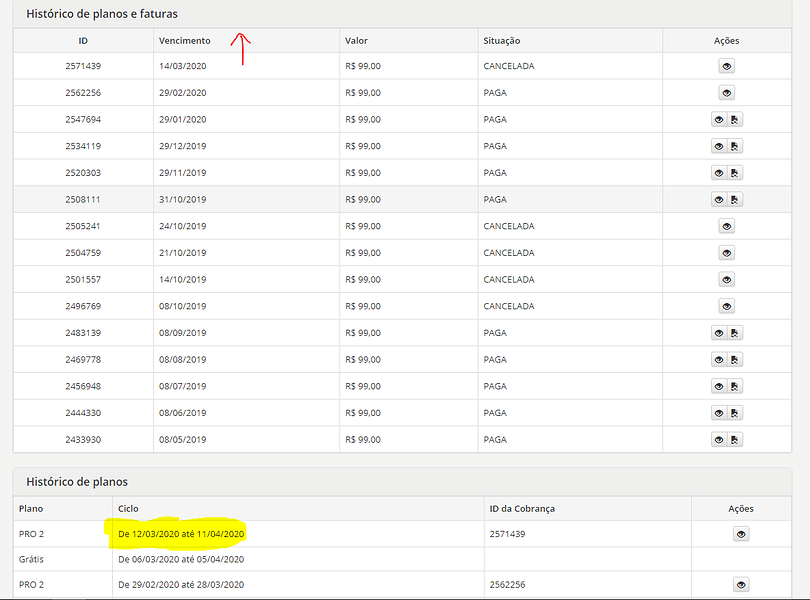
Task: Open the document icon in the 2444330 row
Action: pos(735,413)
